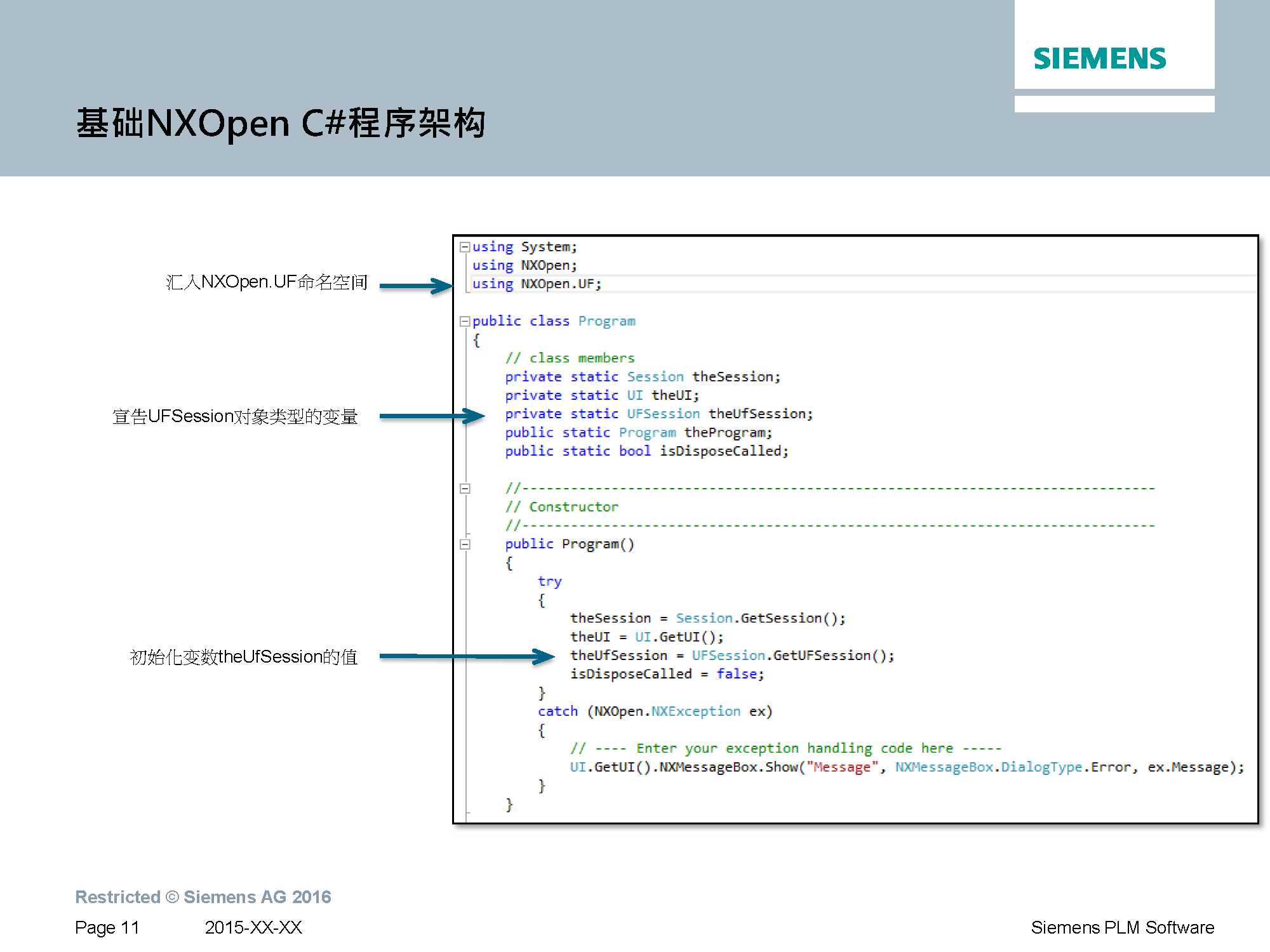Click the '2015-XX-XX' date text
The image size is (1270, 952).
tap(253, 928)
